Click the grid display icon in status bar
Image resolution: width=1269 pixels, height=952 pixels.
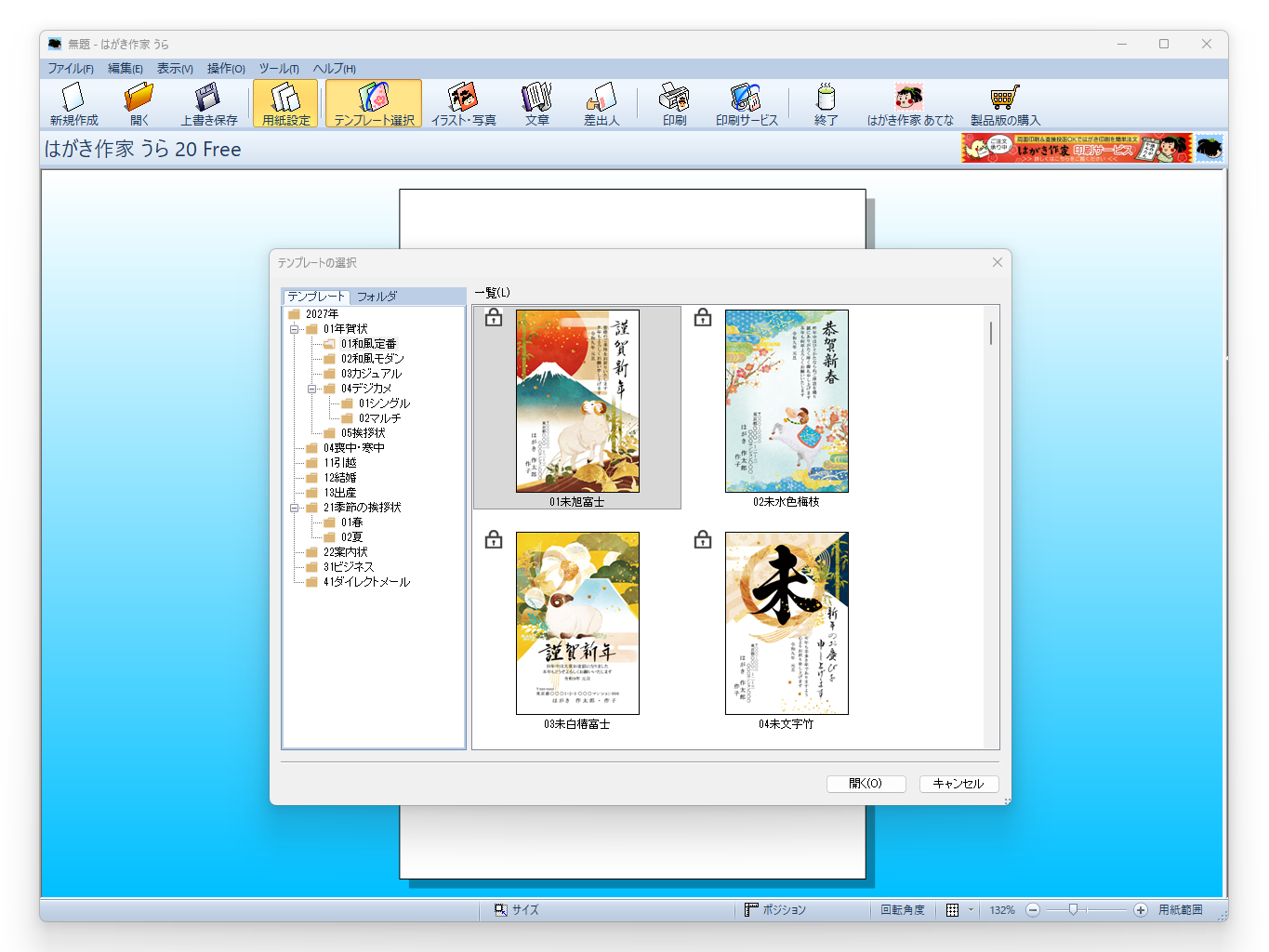pos(952,910)
